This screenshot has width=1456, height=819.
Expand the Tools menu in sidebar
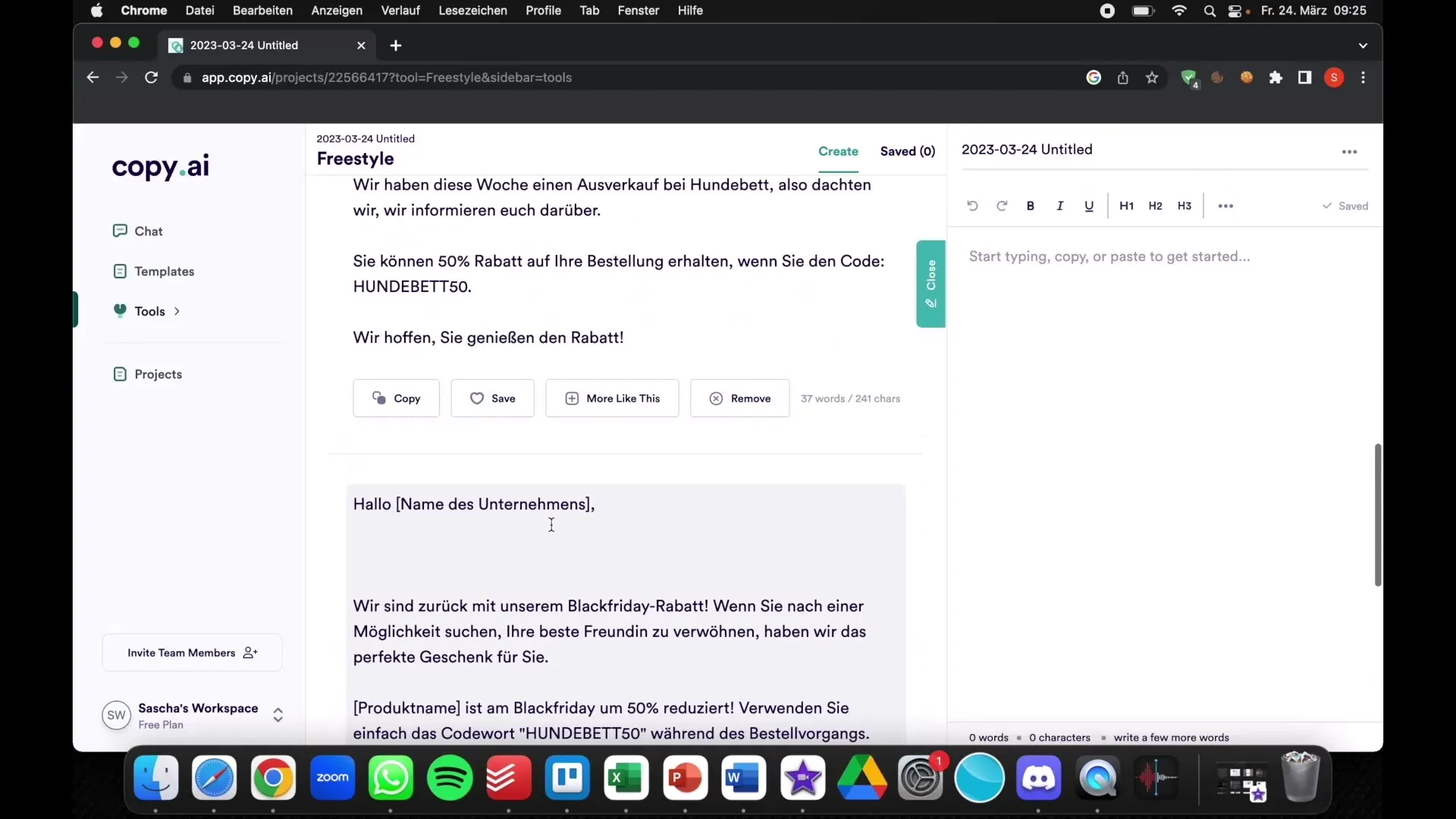pyautogui.click(x=146, y=311)
